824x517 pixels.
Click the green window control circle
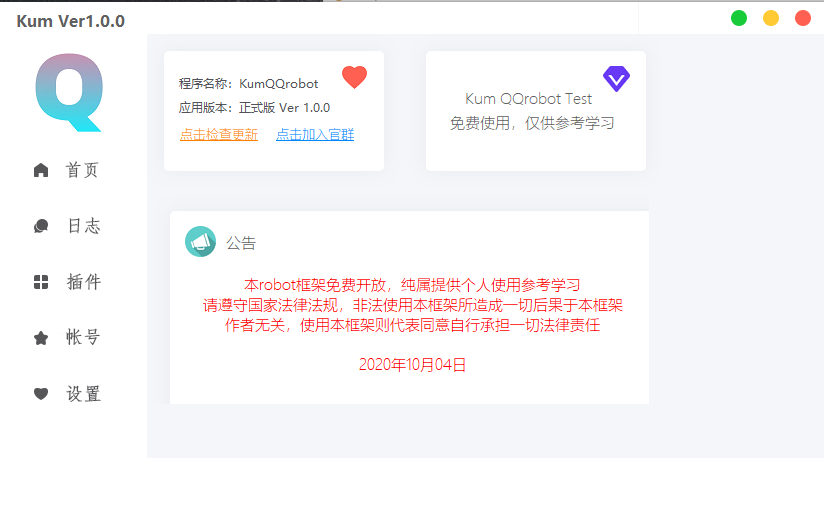[739, 18]
